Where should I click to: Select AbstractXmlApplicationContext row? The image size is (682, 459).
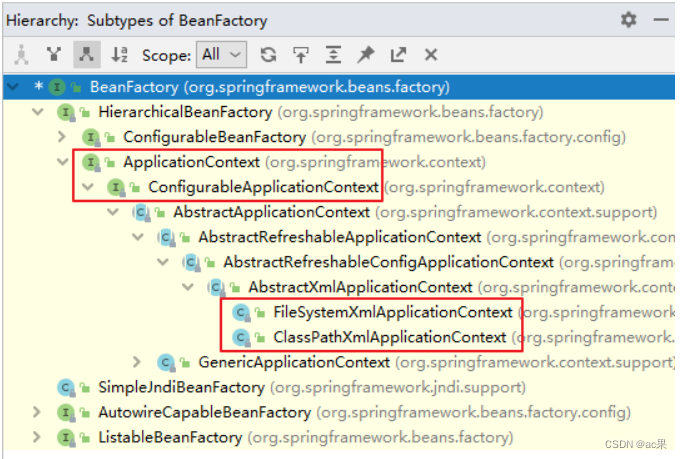pyautogui.click(x=339, y=287)
